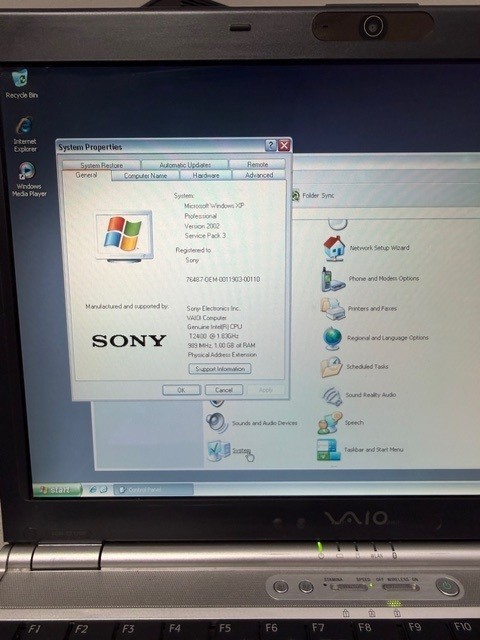Open the Taskbar and Start Menu icon
The image size is (480, 640).
pyautogui.click(x=329, y=450)
